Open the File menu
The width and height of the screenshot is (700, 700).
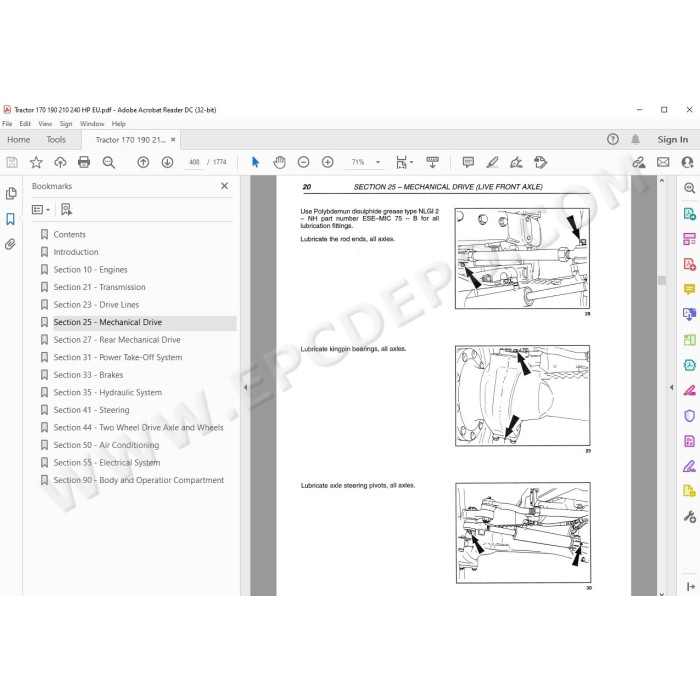7,124
